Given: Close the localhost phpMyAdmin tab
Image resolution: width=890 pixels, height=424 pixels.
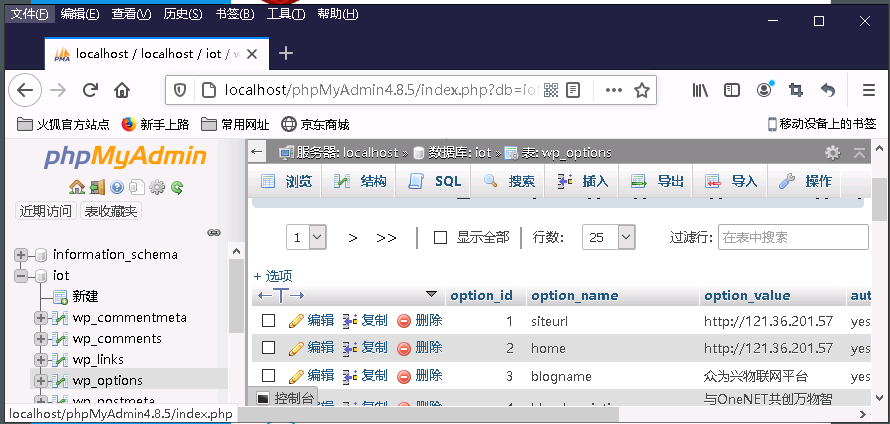Looking at the screenshot, I should click(x=252, y=54).
